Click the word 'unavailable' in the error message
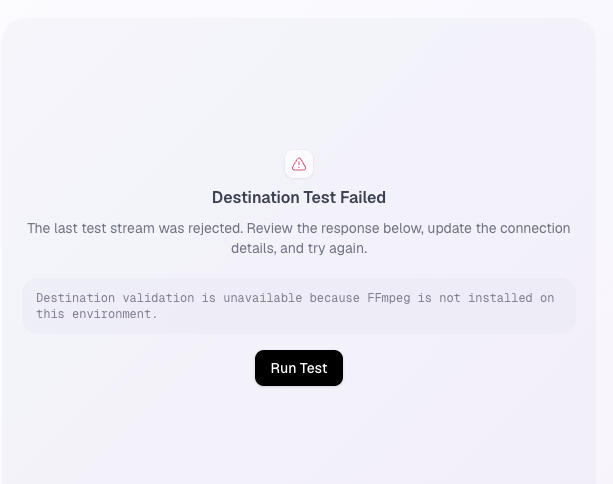The height and width of the screenshot is (484, 613). [262, 298]
